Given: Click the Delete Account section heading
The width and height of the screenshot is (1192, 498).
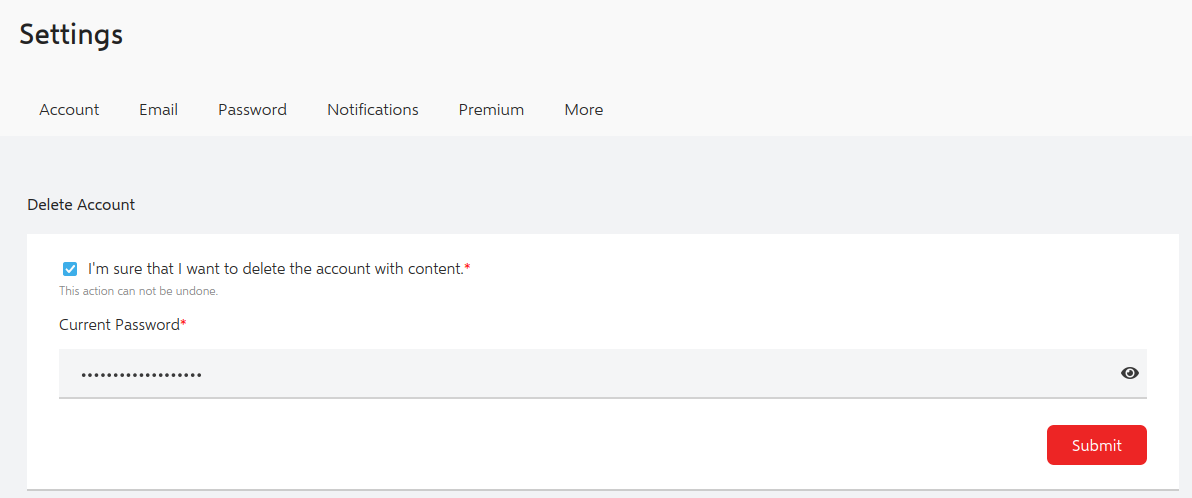Looking at the screenshot, I should tap(81, 205).
